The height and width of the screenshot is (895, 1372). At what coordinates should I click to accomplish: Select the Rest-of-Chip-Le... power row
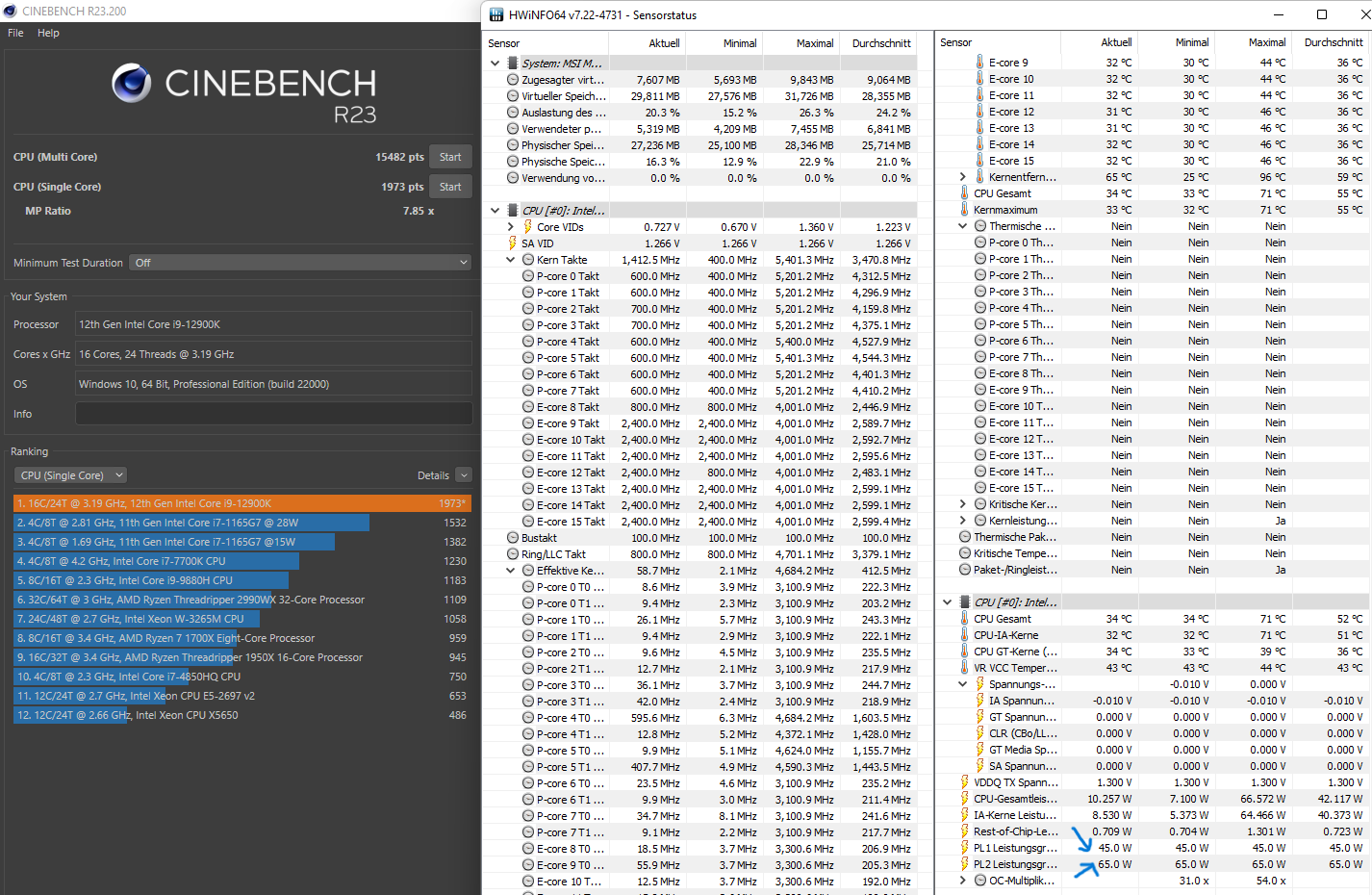click(x=1152, y=831)
